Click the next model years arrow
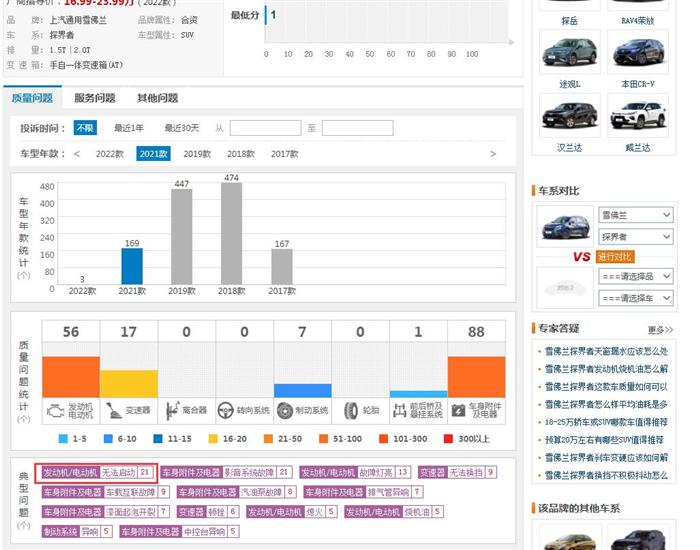 493,154
